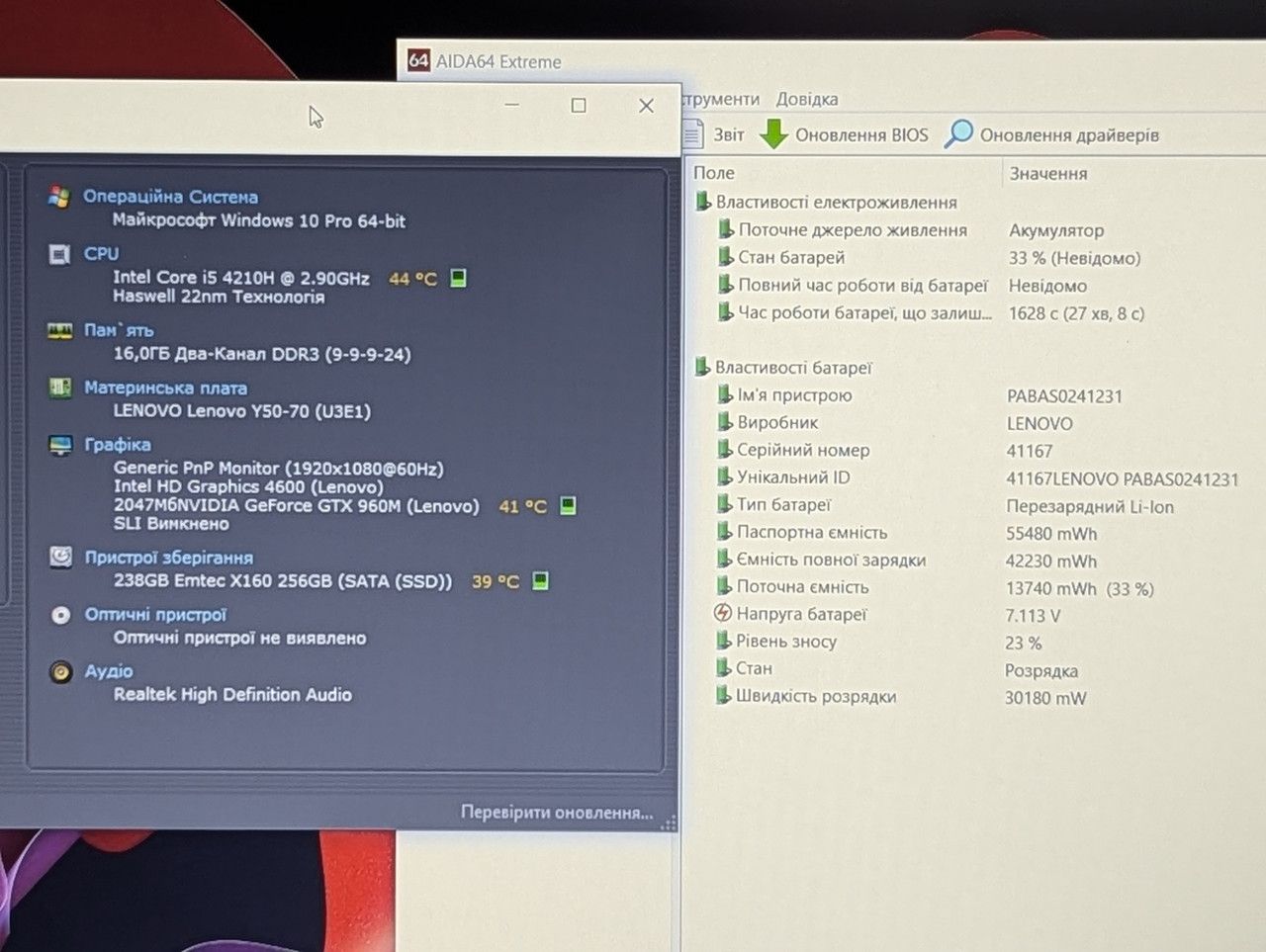The height and width of the screenshot is (952, 1266).
Task: Click the value Перезарядний Li-Ion
Action: tap(1090, 506)
